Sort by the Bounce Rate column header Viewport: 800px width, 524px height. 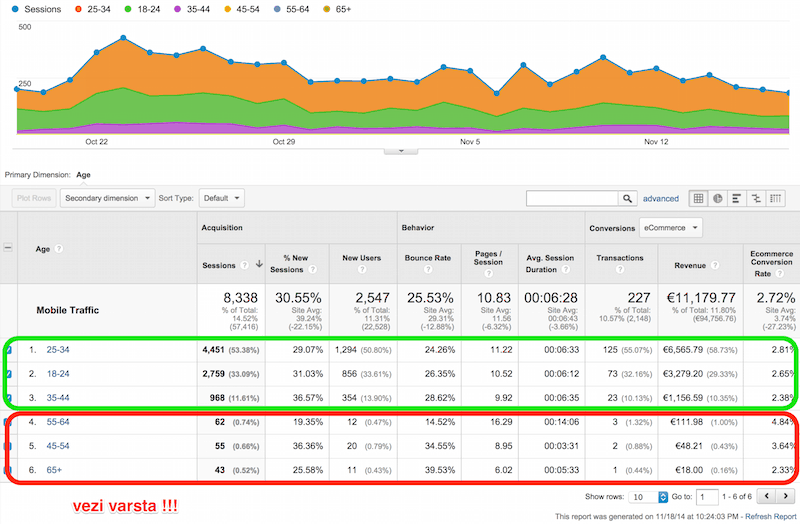coord(428,258)
